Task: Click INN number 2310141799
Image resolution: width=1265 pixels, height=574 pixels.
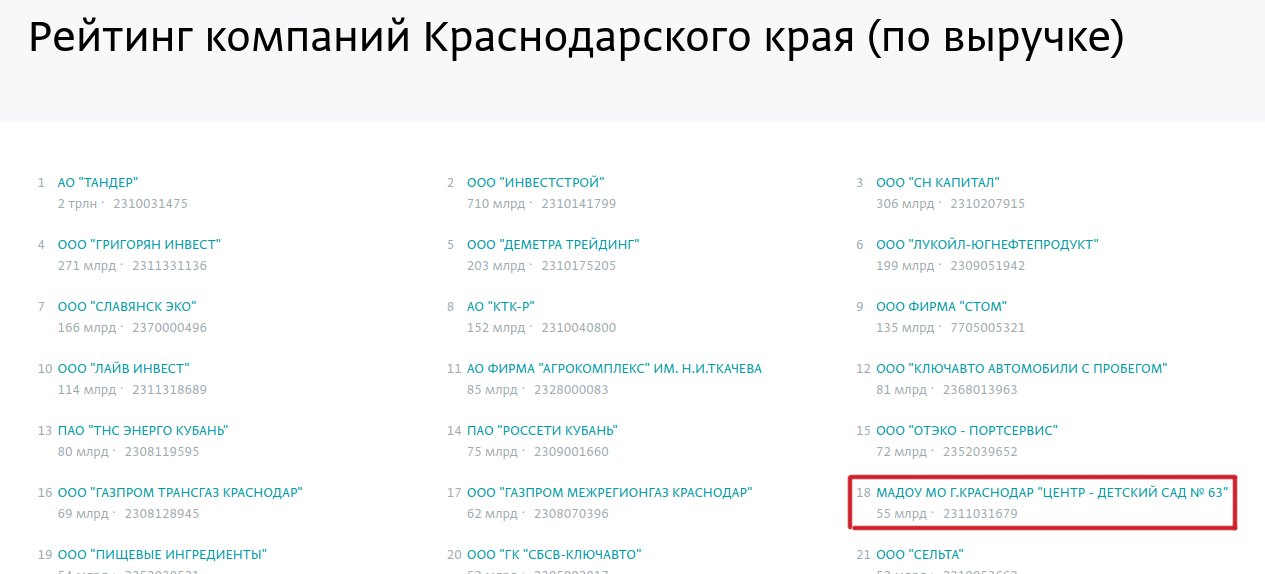Action: [x=578, y=204]
